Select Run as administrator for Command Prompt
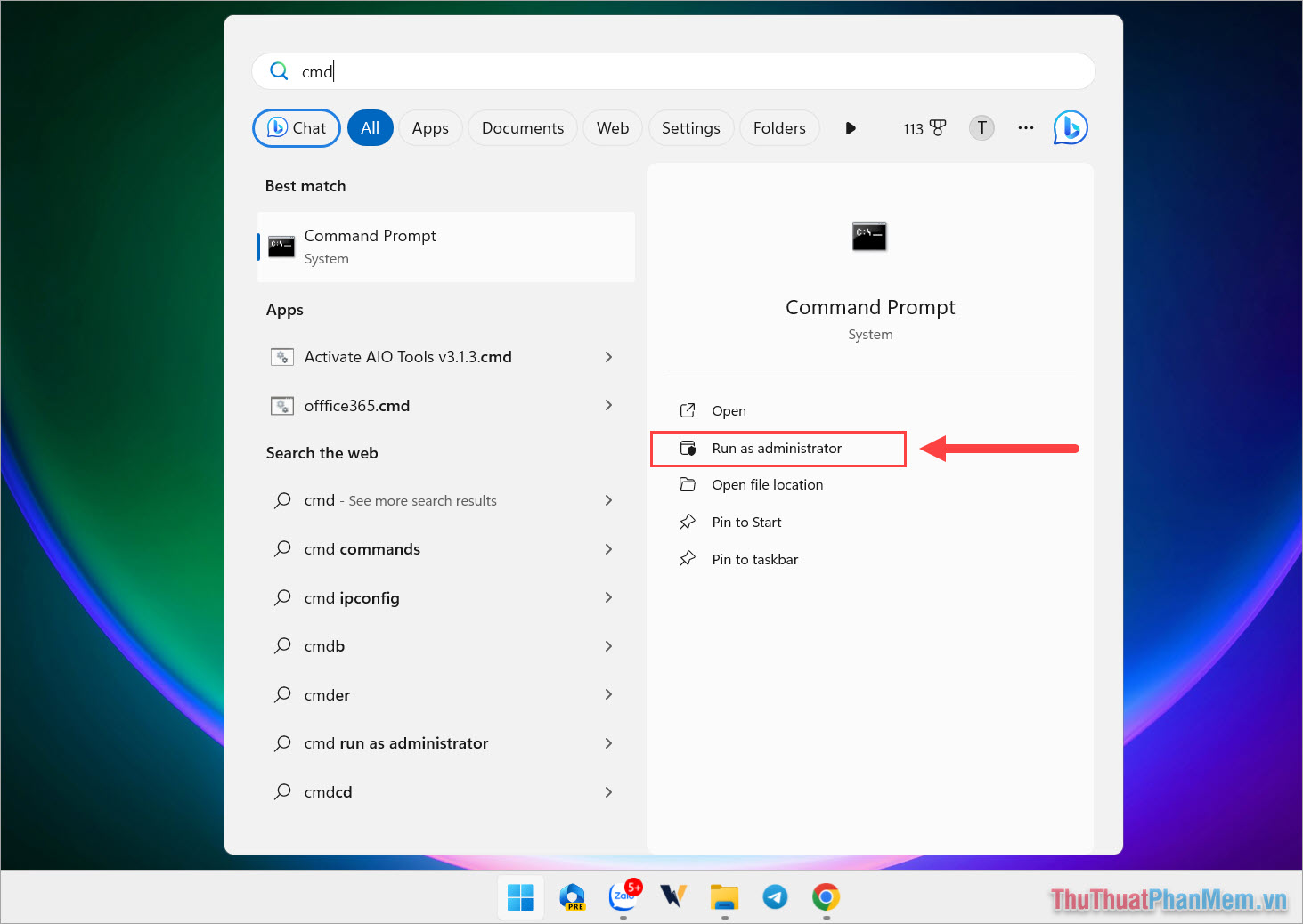The image size is (1303, 924). coord(777,448)
